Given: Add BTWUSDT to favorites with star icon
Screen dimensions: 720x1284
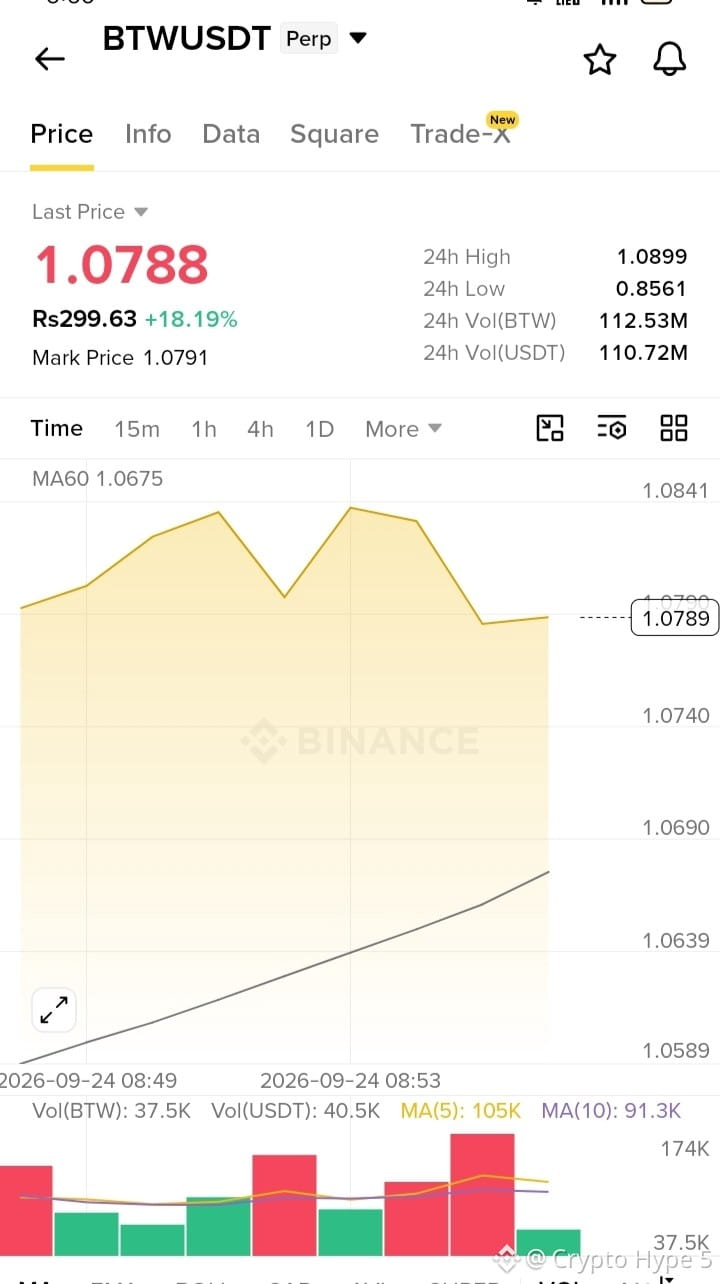Looking at the screenshot, I should [x=600, y=59].
